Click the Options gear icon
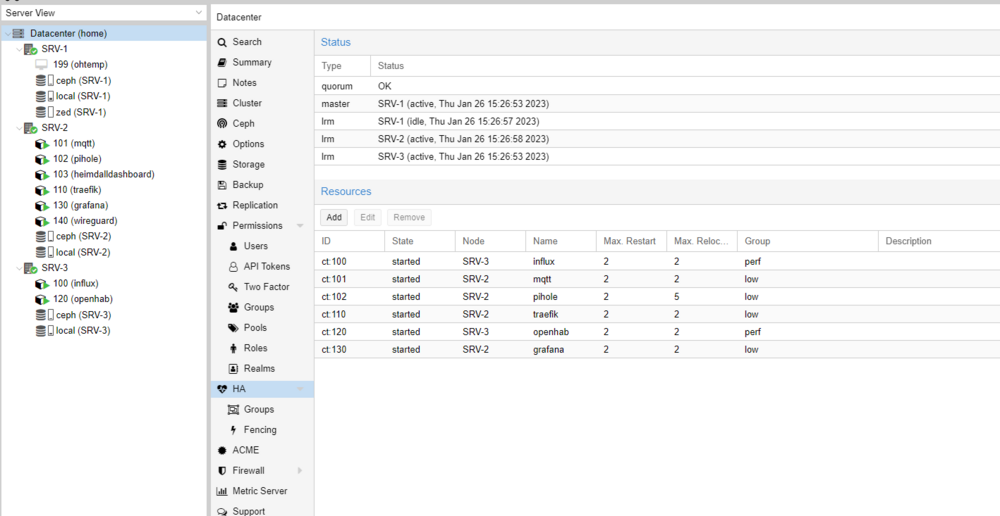Image resolution: width=1000 pixels, height=516 pixels. point(222,144)
